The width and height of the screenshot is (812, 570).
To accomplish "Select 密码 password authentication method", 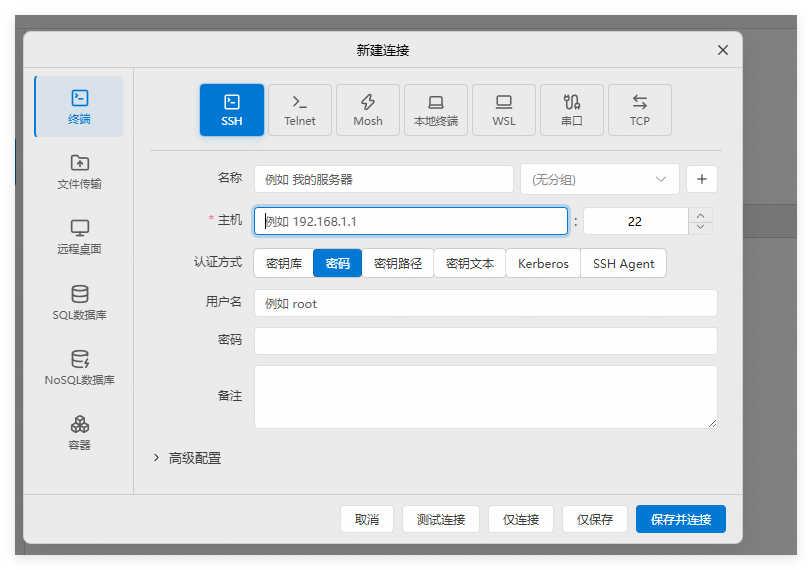I will pyautogui.click(x=337, y=263).
